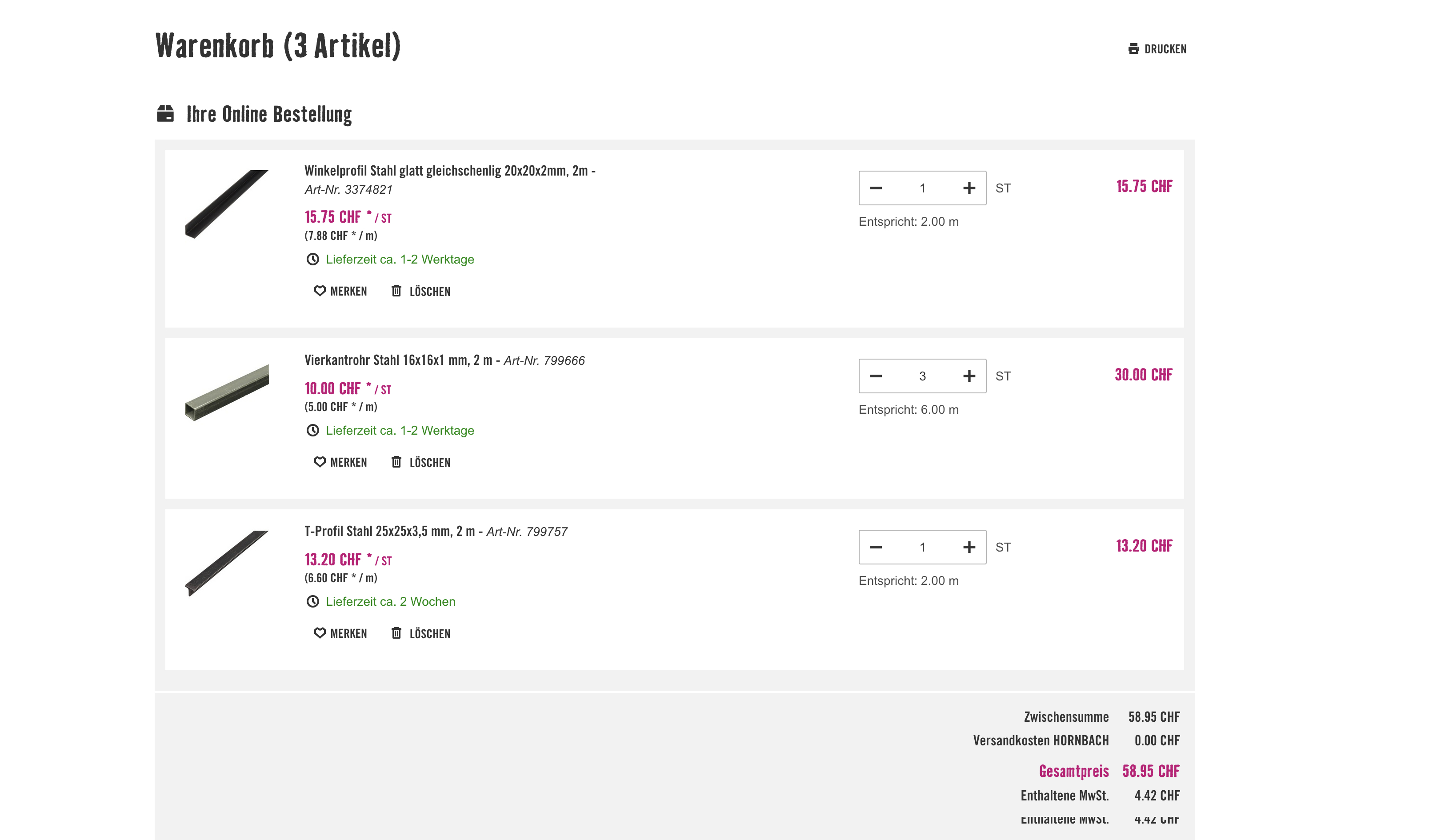Click heart Merken icon for T-Profil Stahl

point(320,633)
